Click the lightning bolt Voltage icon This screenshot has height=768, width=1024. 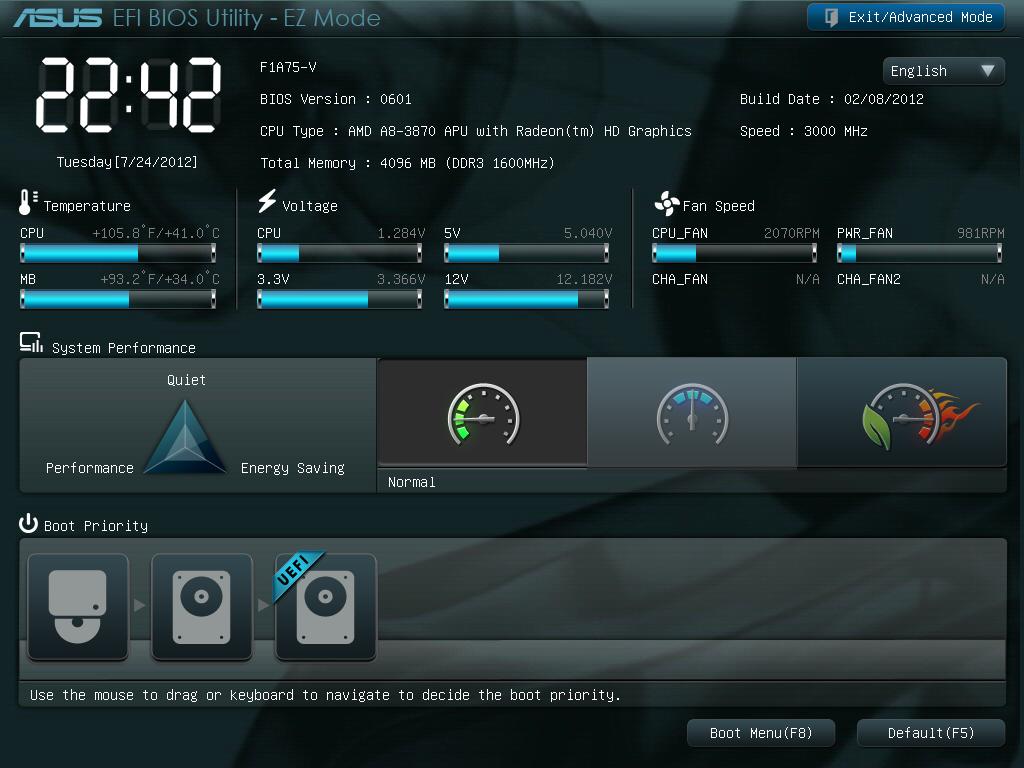267,201
